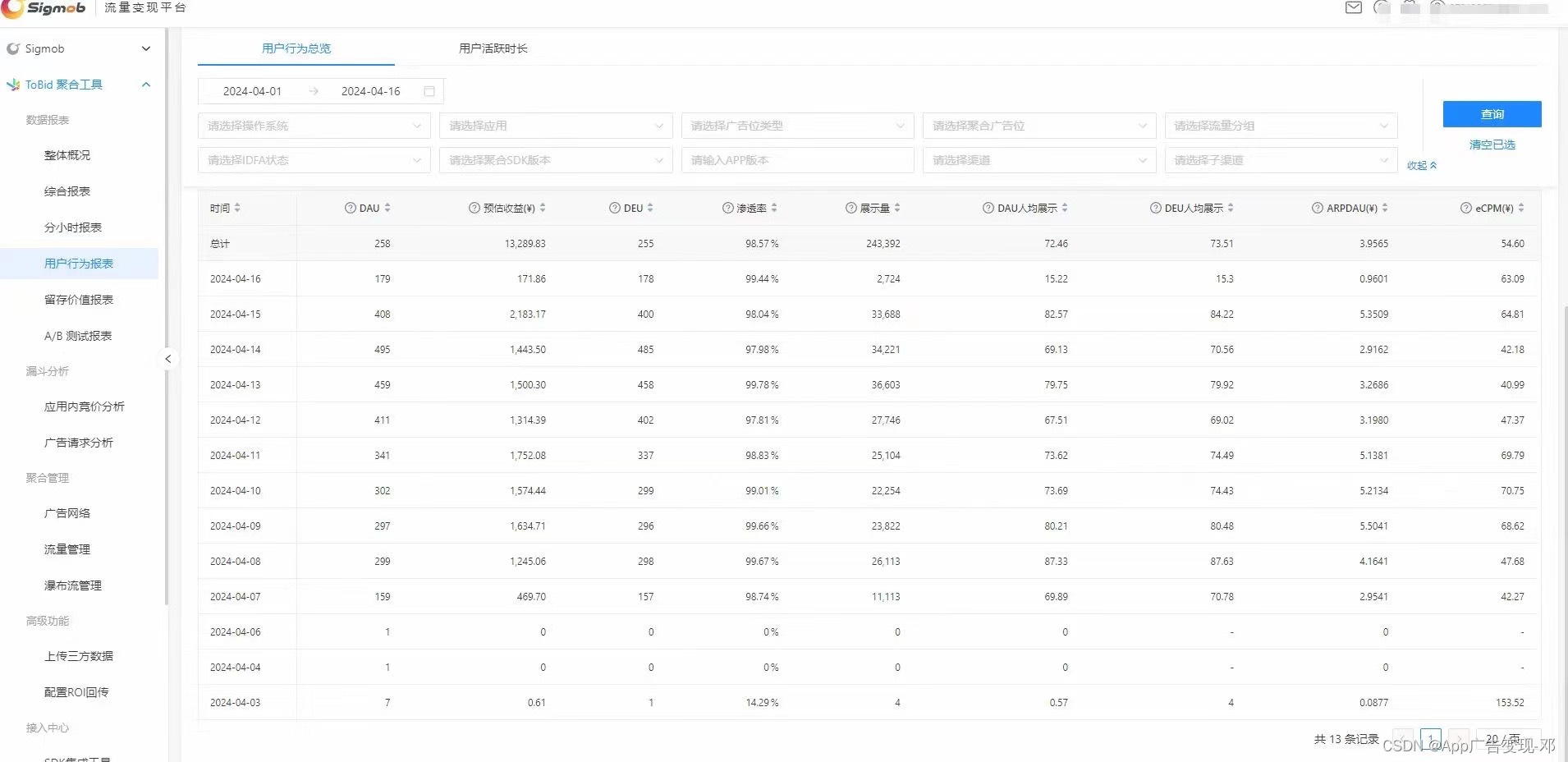The width and height of the screenshot is (1568, 762).
Task: Open 请选择渠道 dropdown
Action: point(1039,160)
